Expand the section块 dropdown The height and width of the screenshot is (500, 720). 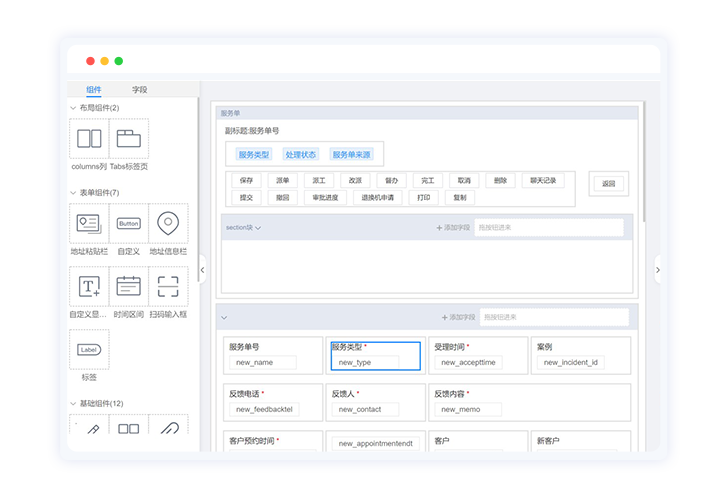[x=257, y=228]
